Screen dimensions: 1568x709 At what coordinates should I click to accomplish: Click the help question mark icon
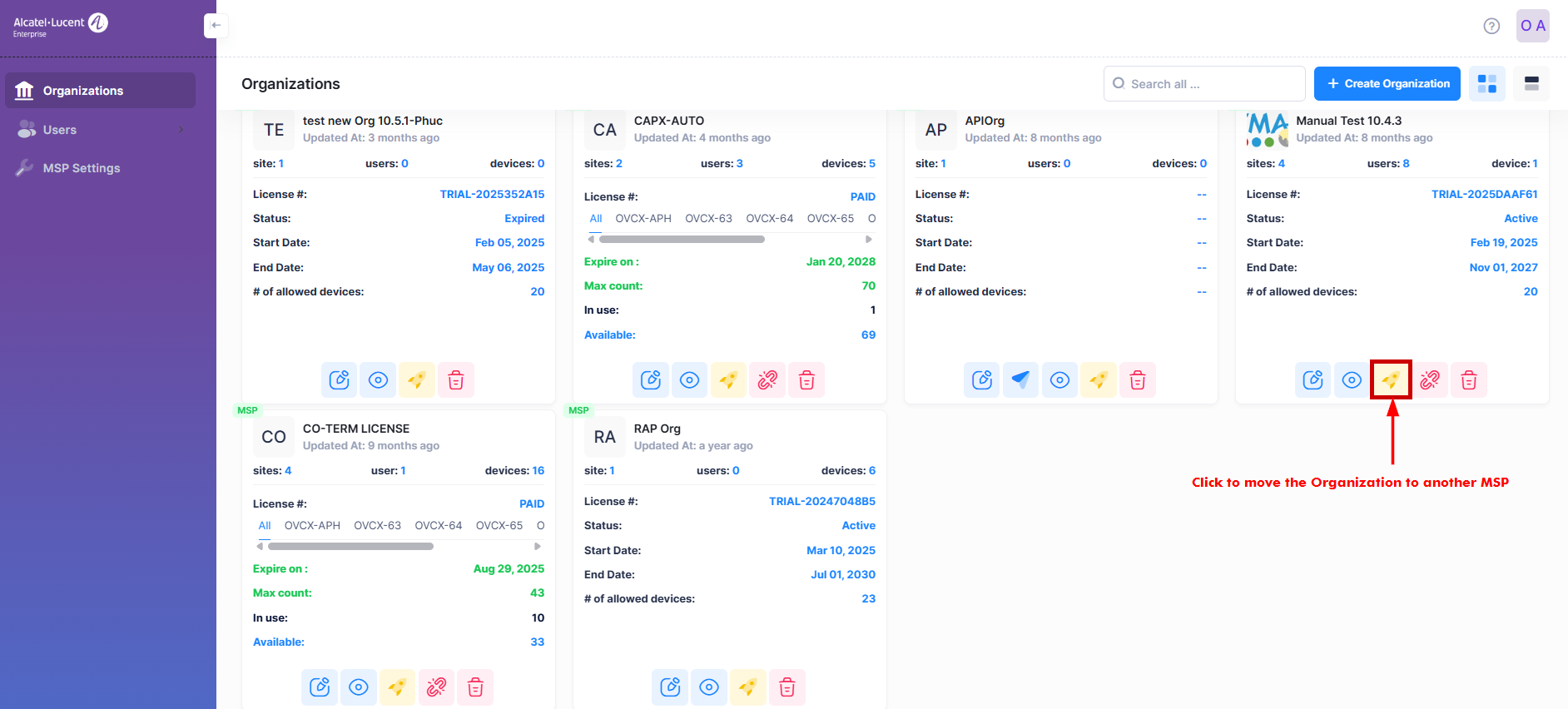(x=1491, y=26)
